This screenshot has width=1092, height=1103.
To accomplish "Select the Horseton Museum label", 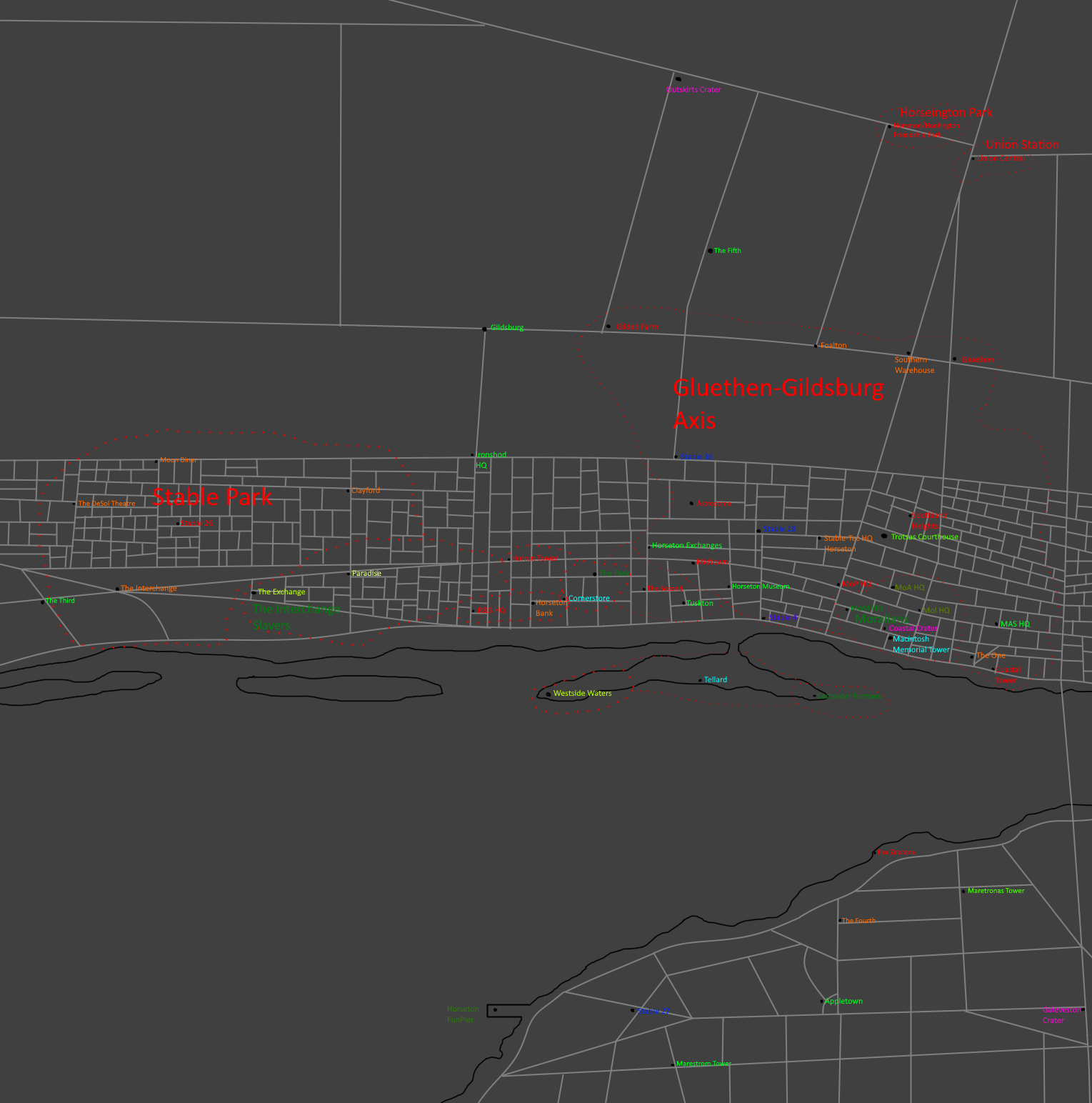I will point(761,587).
